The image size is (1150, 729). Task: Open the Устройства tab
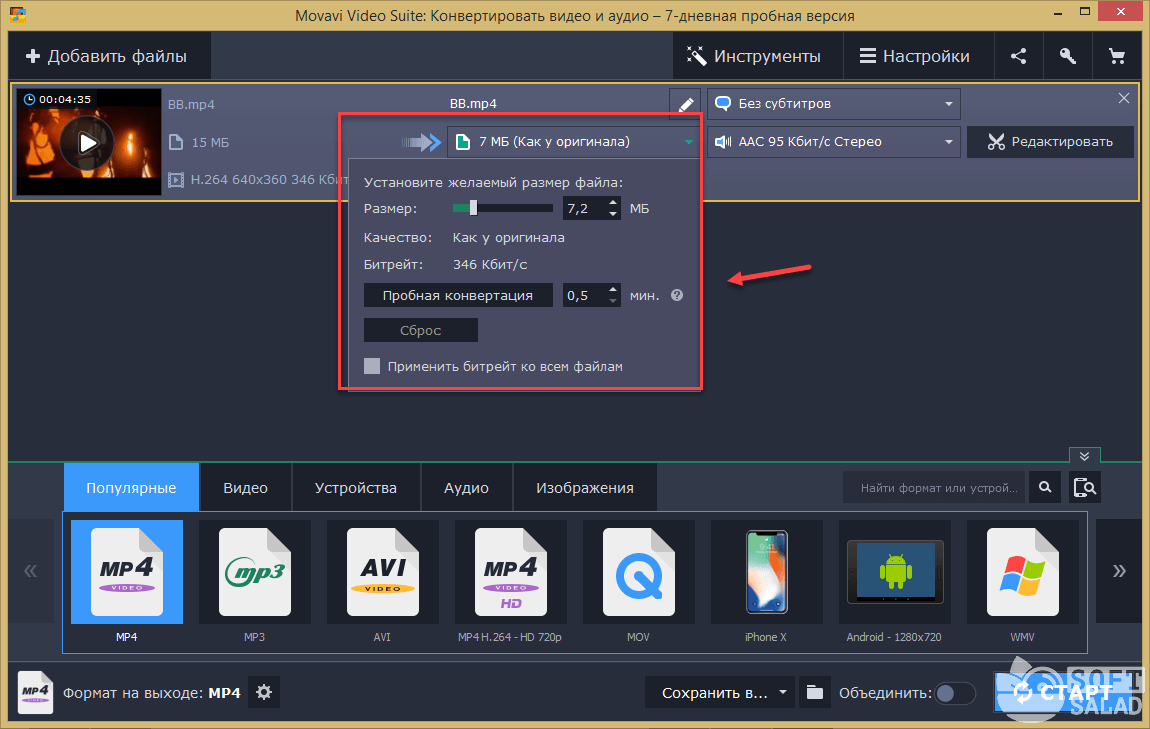356,488
